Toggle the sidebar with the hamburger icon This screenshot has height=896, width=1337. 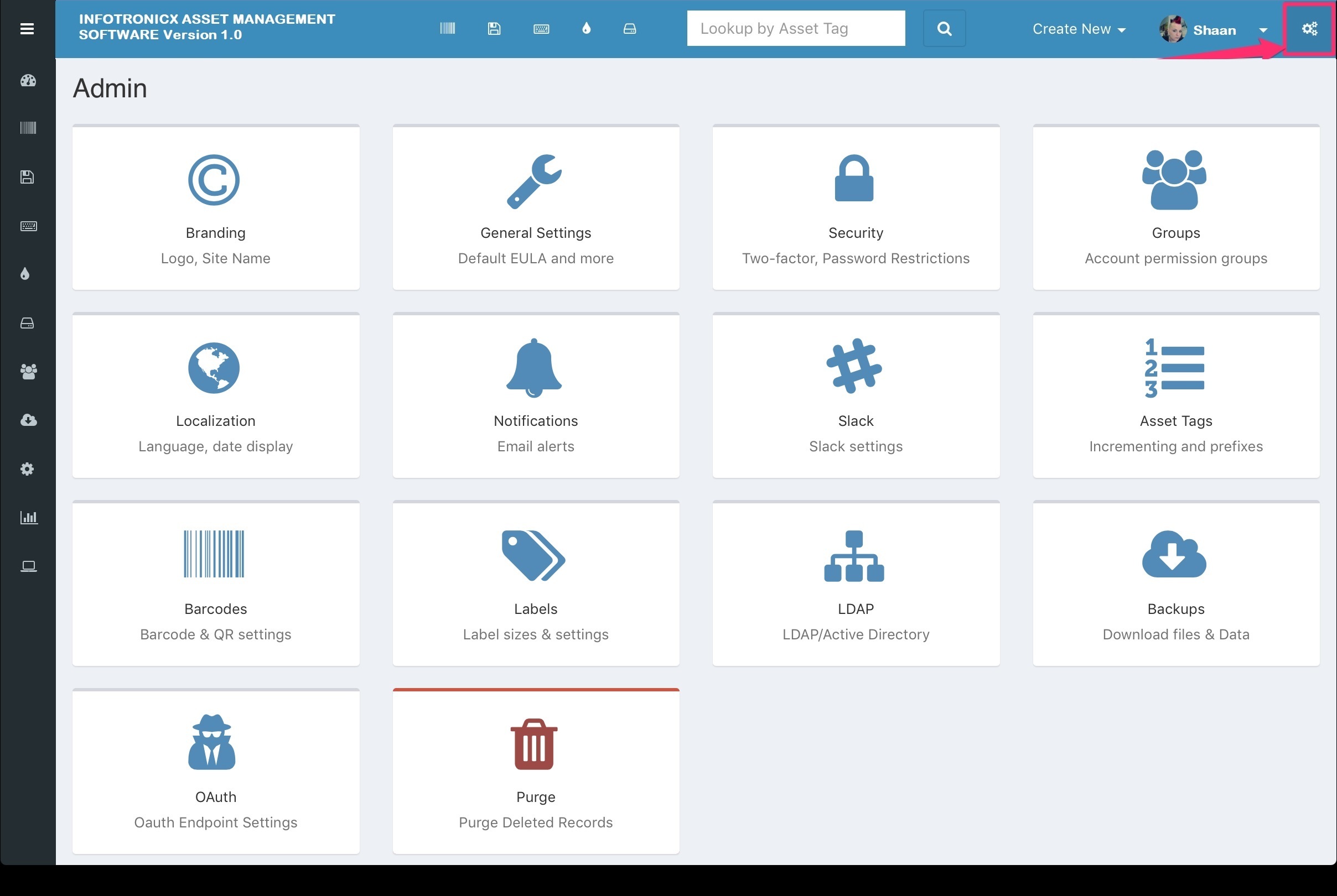[27, 28]
